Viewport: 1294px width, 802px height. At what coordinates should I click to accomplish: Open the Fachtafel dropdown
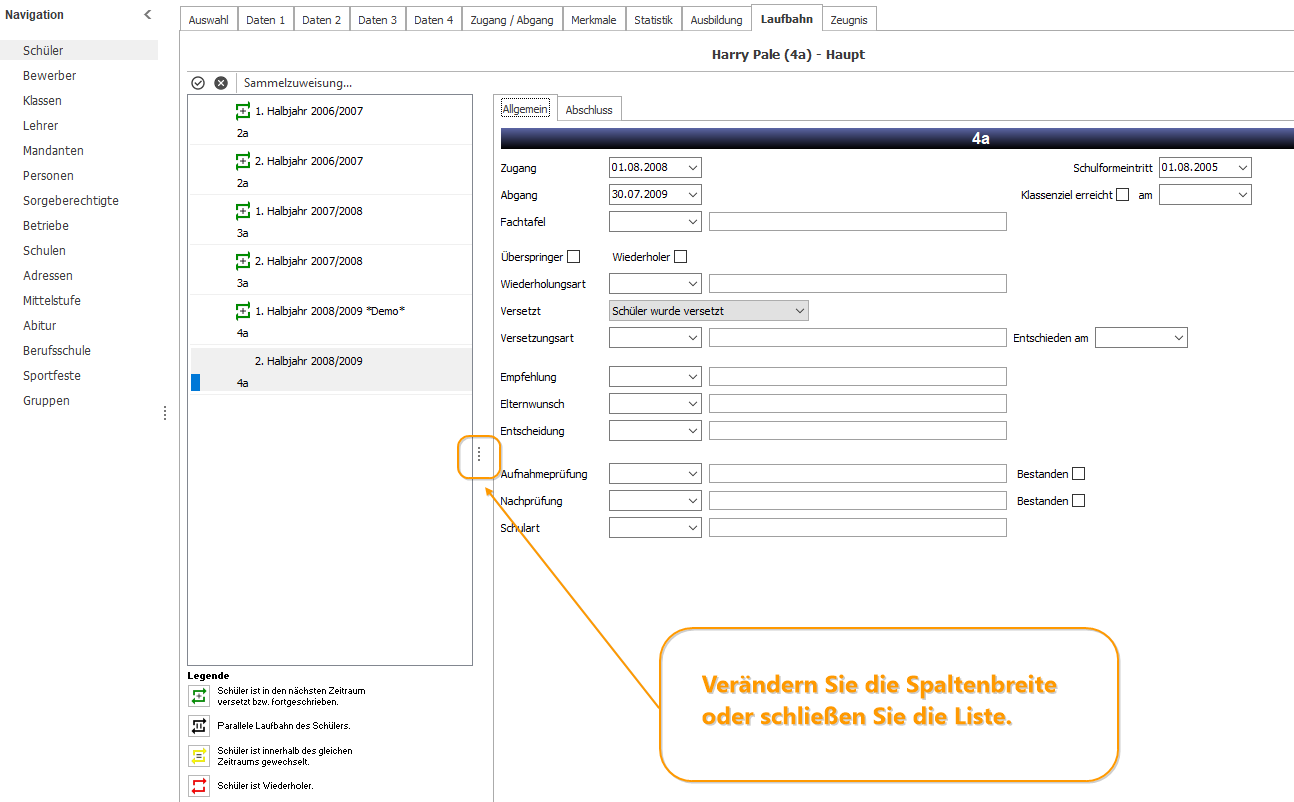tap(693, 222)
